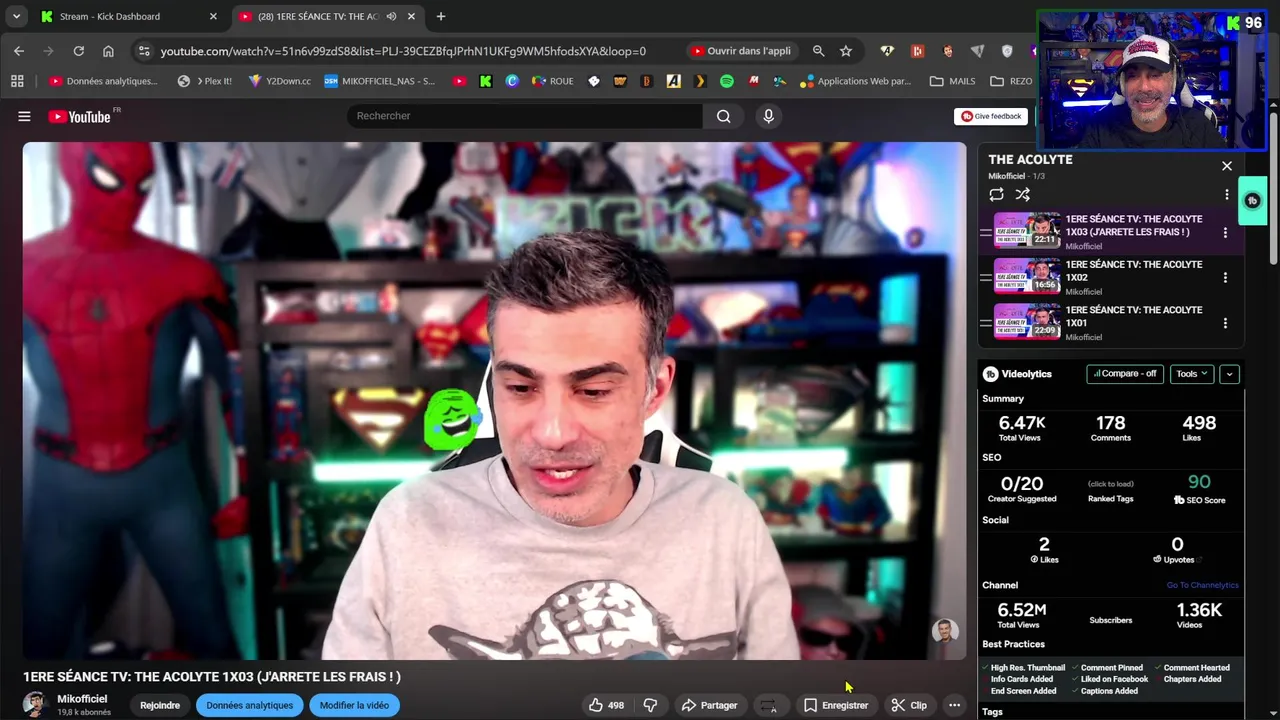Bookmark this page with the star
Image resolution: width=1280 pixels, height=720 pixels.
tap(846, 51)
